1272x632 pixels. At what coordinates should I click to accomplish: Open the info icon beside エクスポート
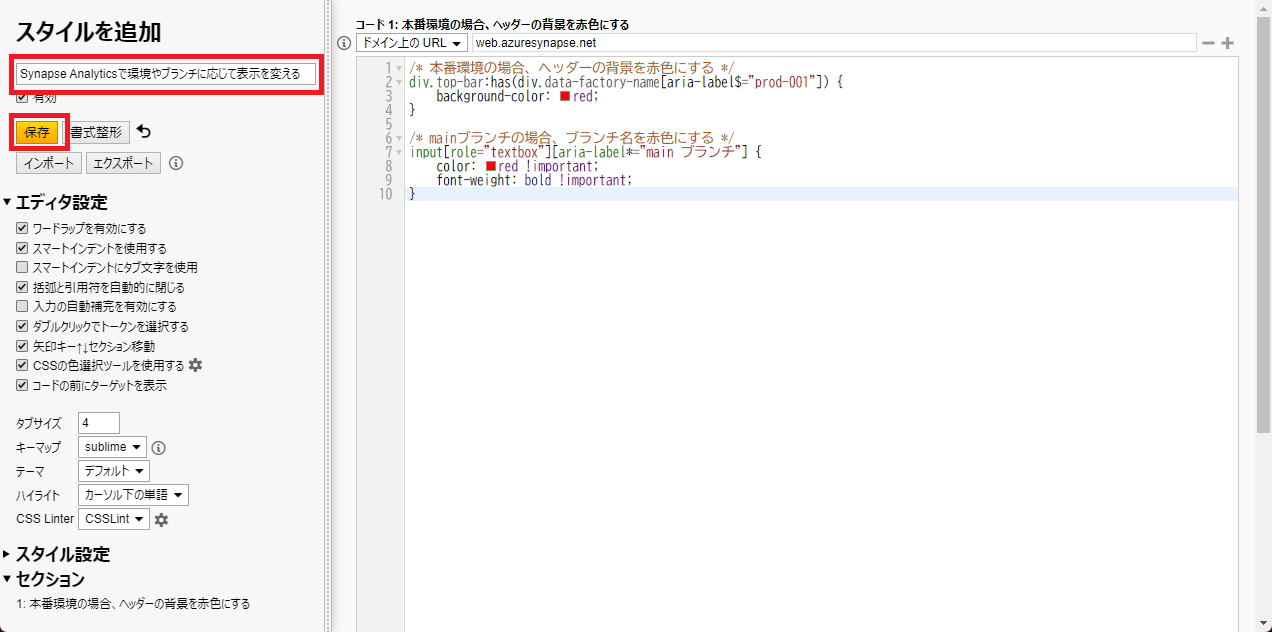click(x=176, y=163)
